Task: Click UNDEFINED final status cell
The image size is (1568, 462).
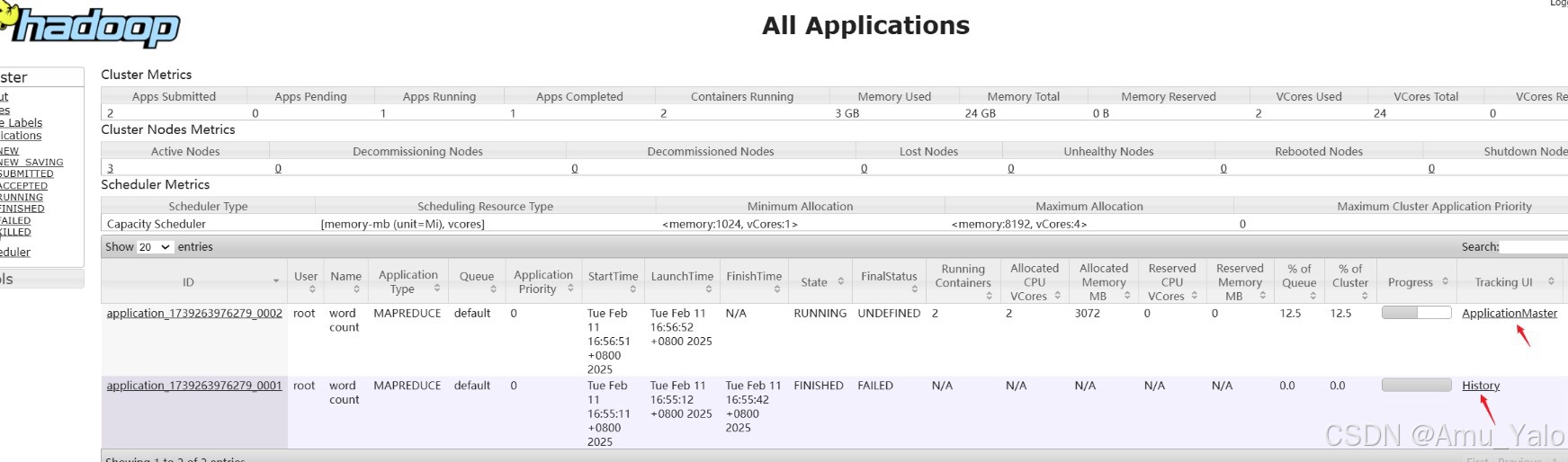Action: [x=889, y=313]
